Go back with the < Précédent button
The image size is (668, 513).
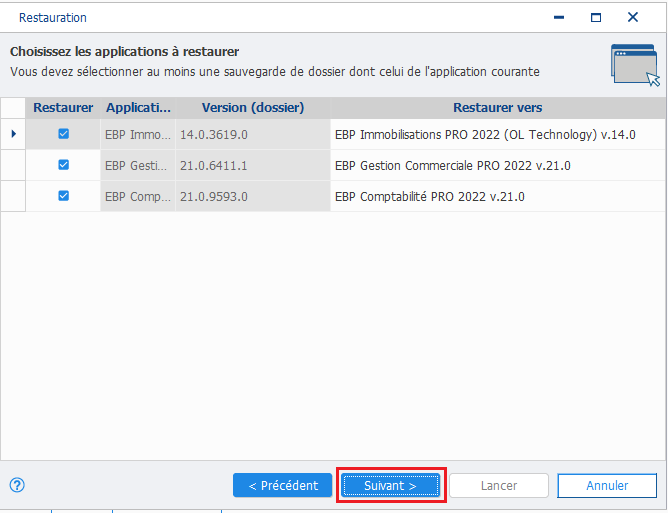pyautogui.click(x=282, y=485)
